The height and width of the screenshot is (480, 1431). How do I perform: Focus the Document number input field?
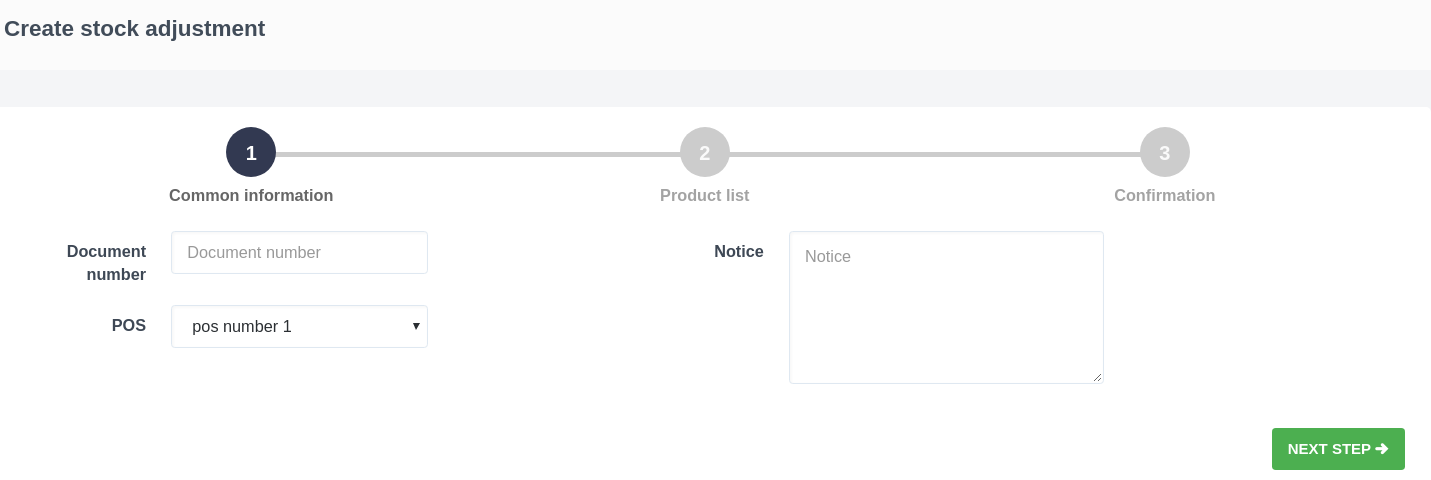(299, 253)
